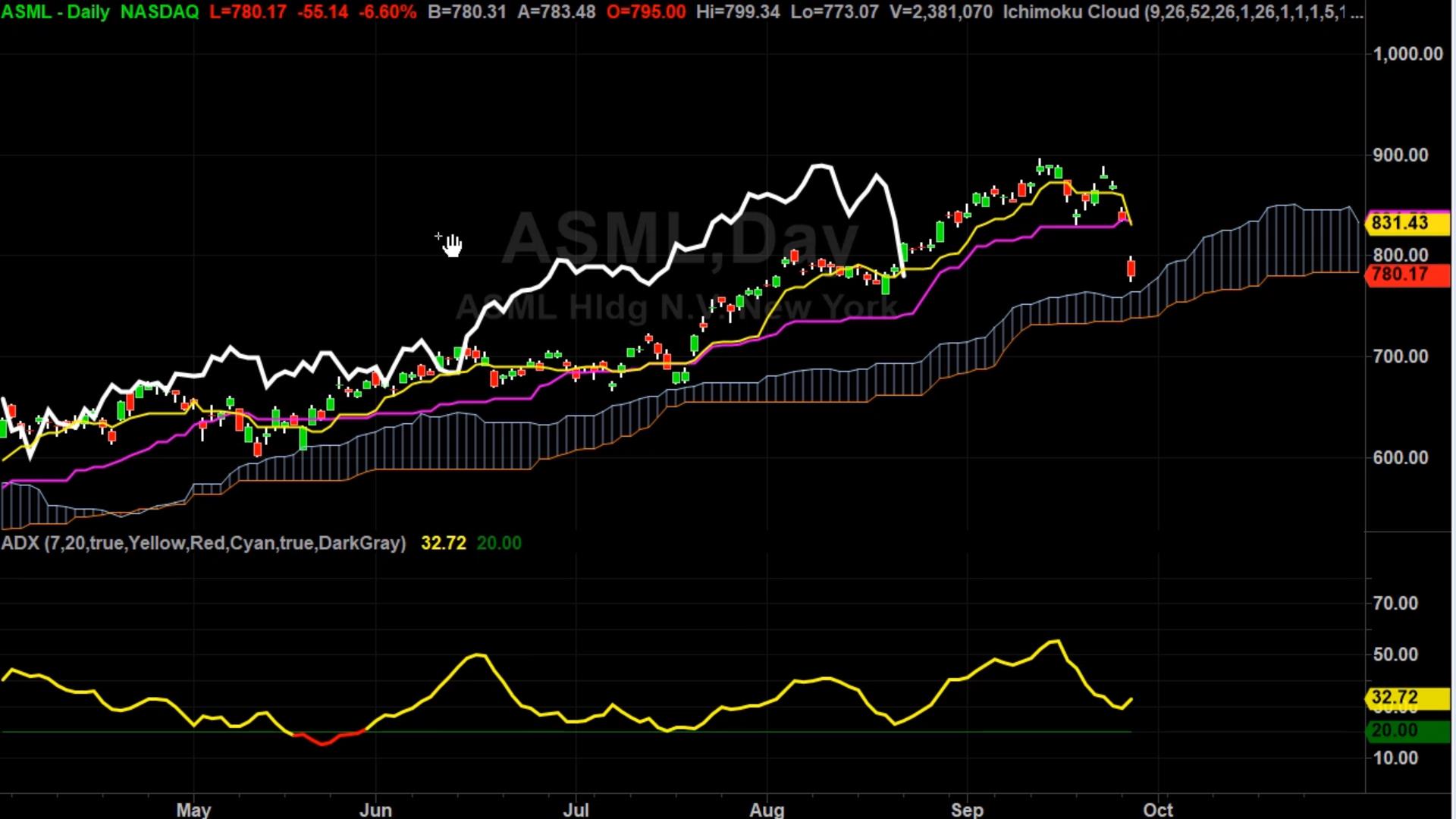Screen dimensions: 1456x819
Task: Click the -6.60% percent change
Action: (x=388, y=12)
